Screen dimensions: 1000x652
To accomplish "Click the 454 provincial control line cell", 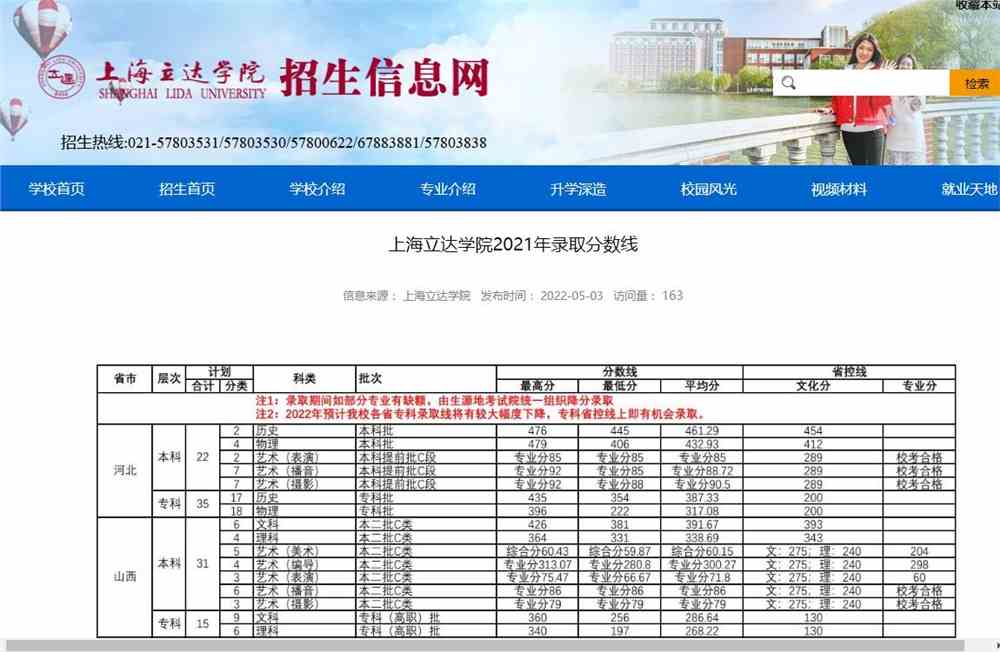I will pyautogui.click(x=813, y=431).
